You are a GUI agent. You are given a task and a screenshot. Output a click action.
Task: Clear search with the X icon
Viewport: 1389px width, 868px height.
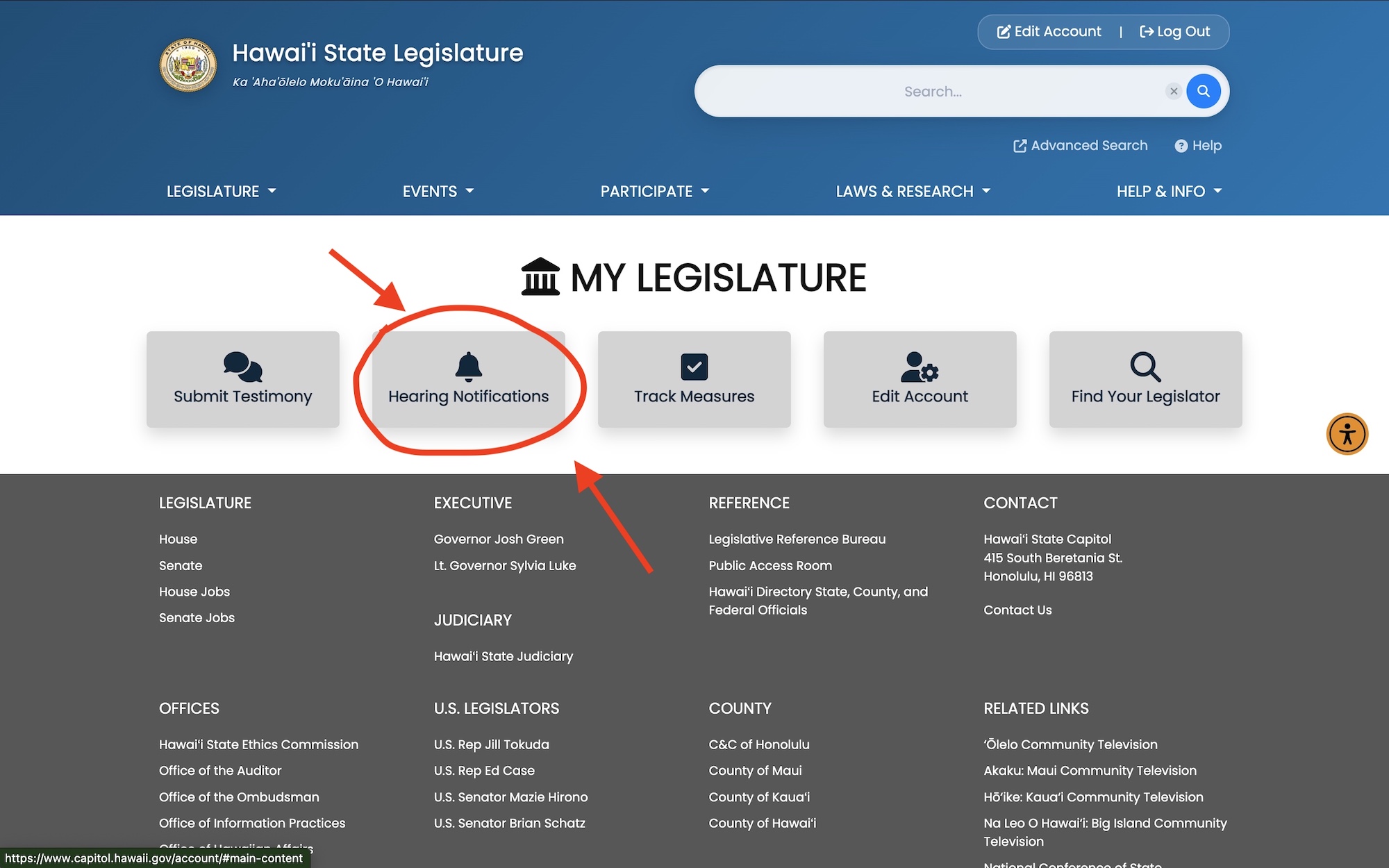coord(1174,91)
